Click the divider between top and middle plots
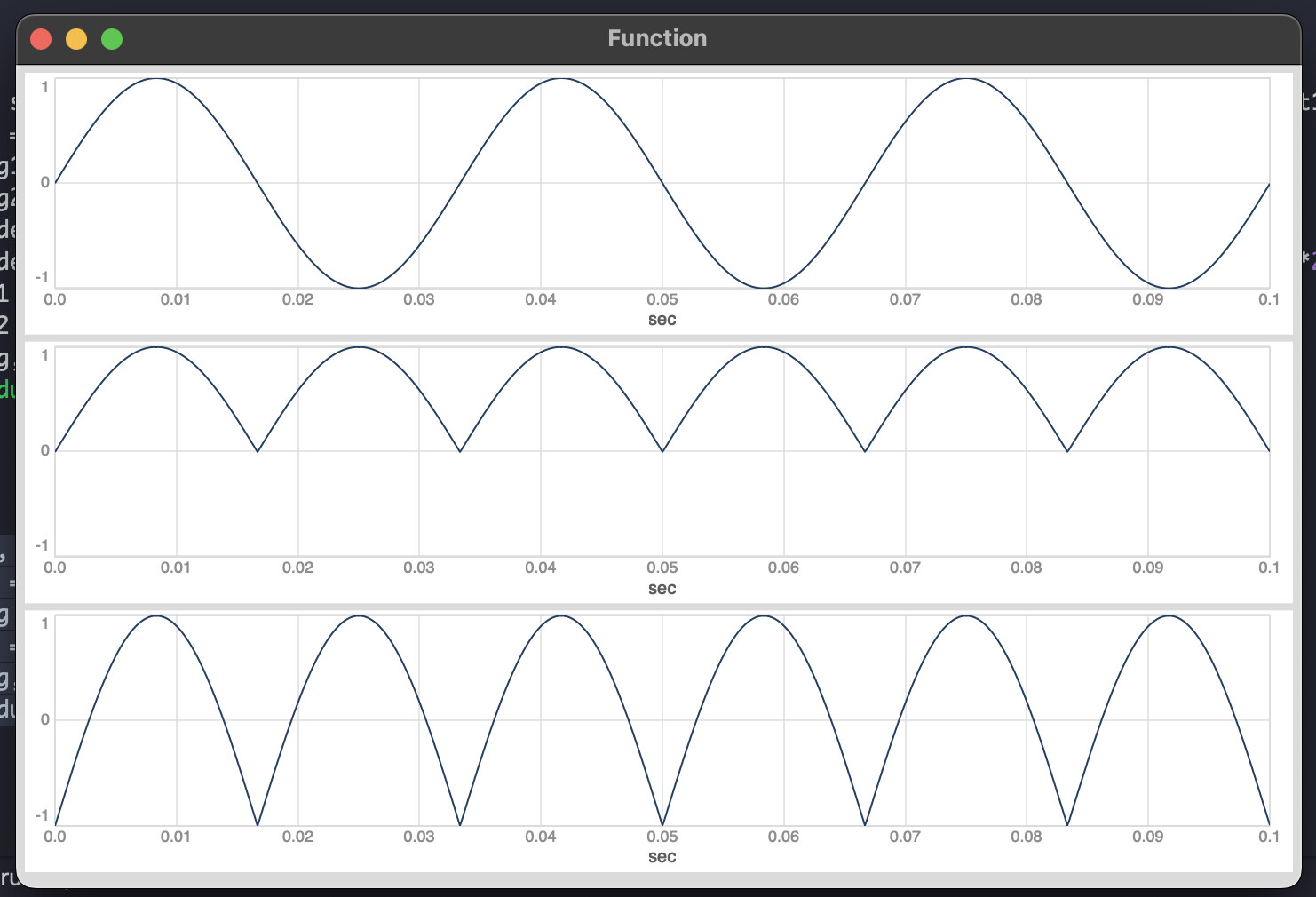Viewport: 1316px width, 897px height. pos(658,338)
